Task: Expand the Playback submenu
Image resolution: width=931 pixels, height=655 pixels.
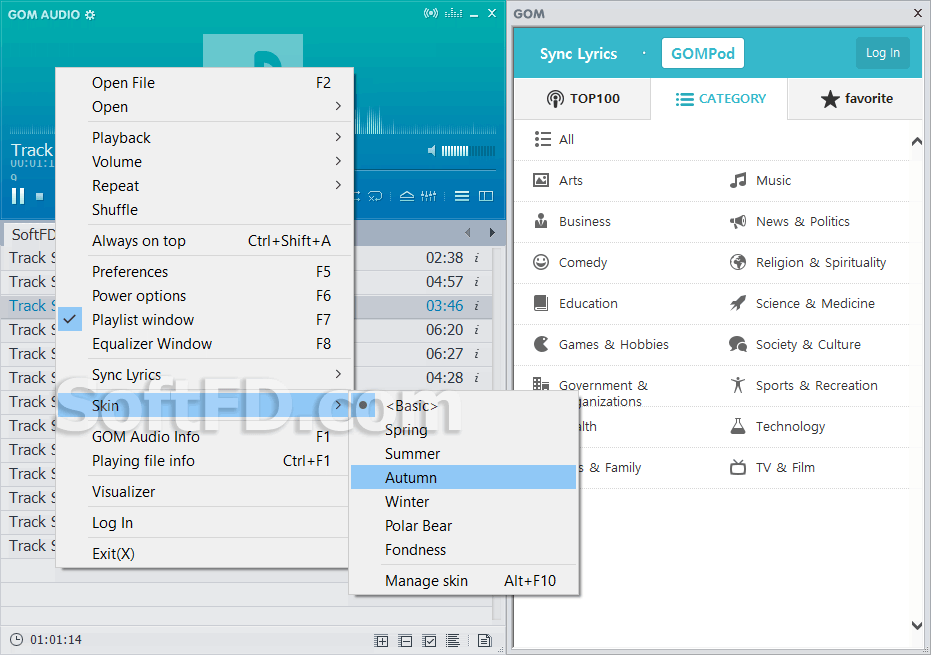Action: pyautogui.click(x=205, y=138)
